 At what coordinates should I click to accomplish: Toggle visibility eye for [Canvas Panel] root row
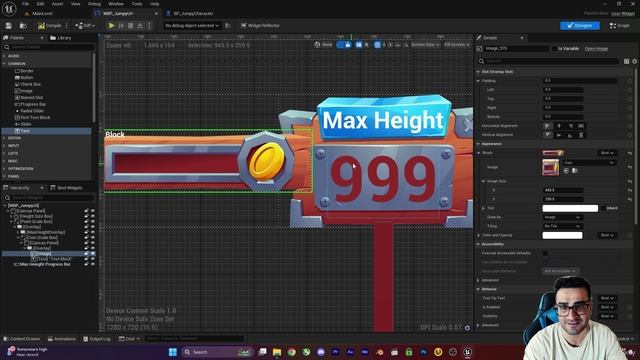[x=93, y=211]
